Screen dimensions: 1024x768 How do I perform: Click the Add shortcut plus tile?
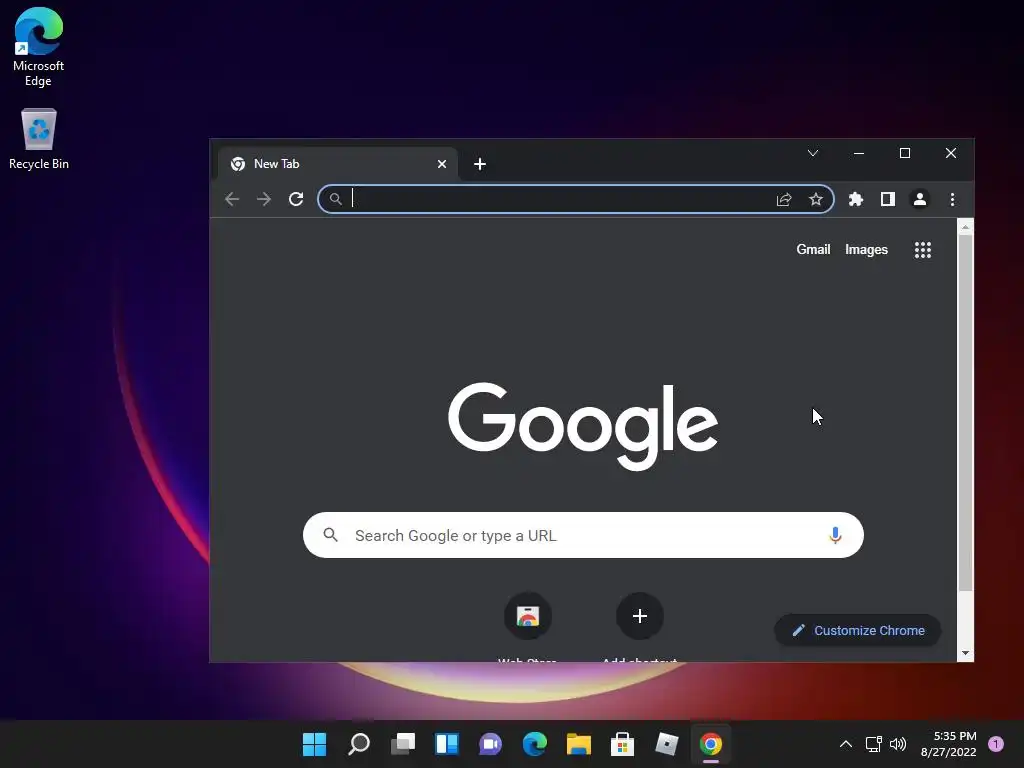(x=640, y=616)
